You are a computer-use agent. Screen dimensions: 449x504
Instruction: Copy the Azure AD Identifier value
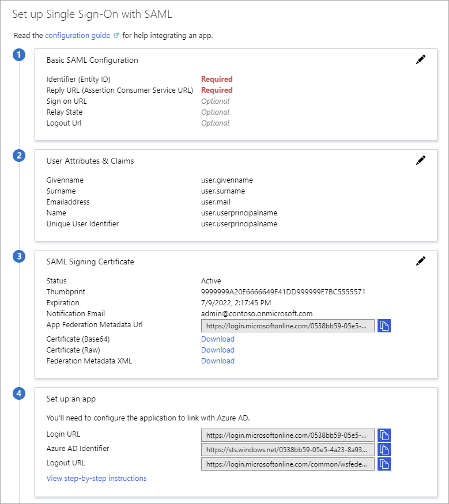coord(384,450)
